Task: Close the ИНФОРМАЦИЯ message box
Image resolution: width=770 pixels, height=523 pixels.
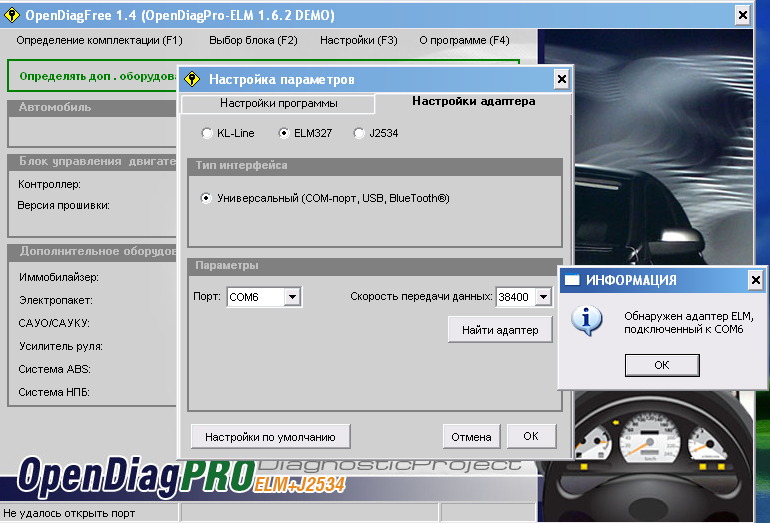Action: point(755,280)
